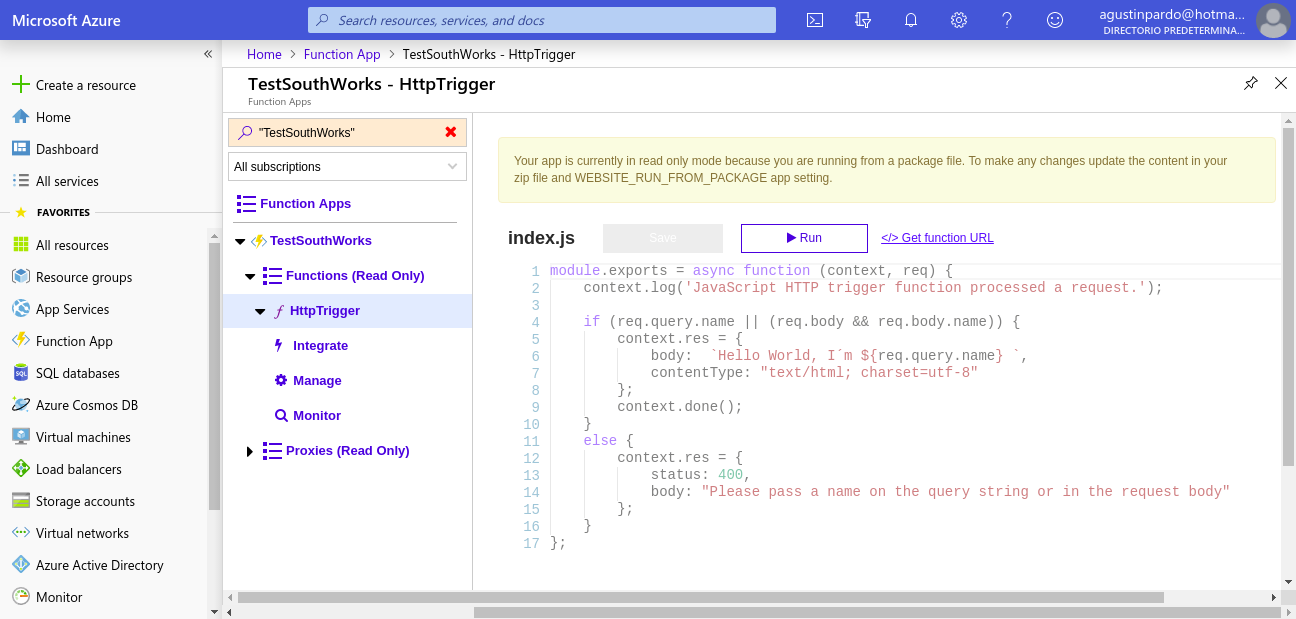The width and height of the screenshot is (1296, 619).
Task: Open Monitor for the HttpTrigger function
Action: coord(318,415)
